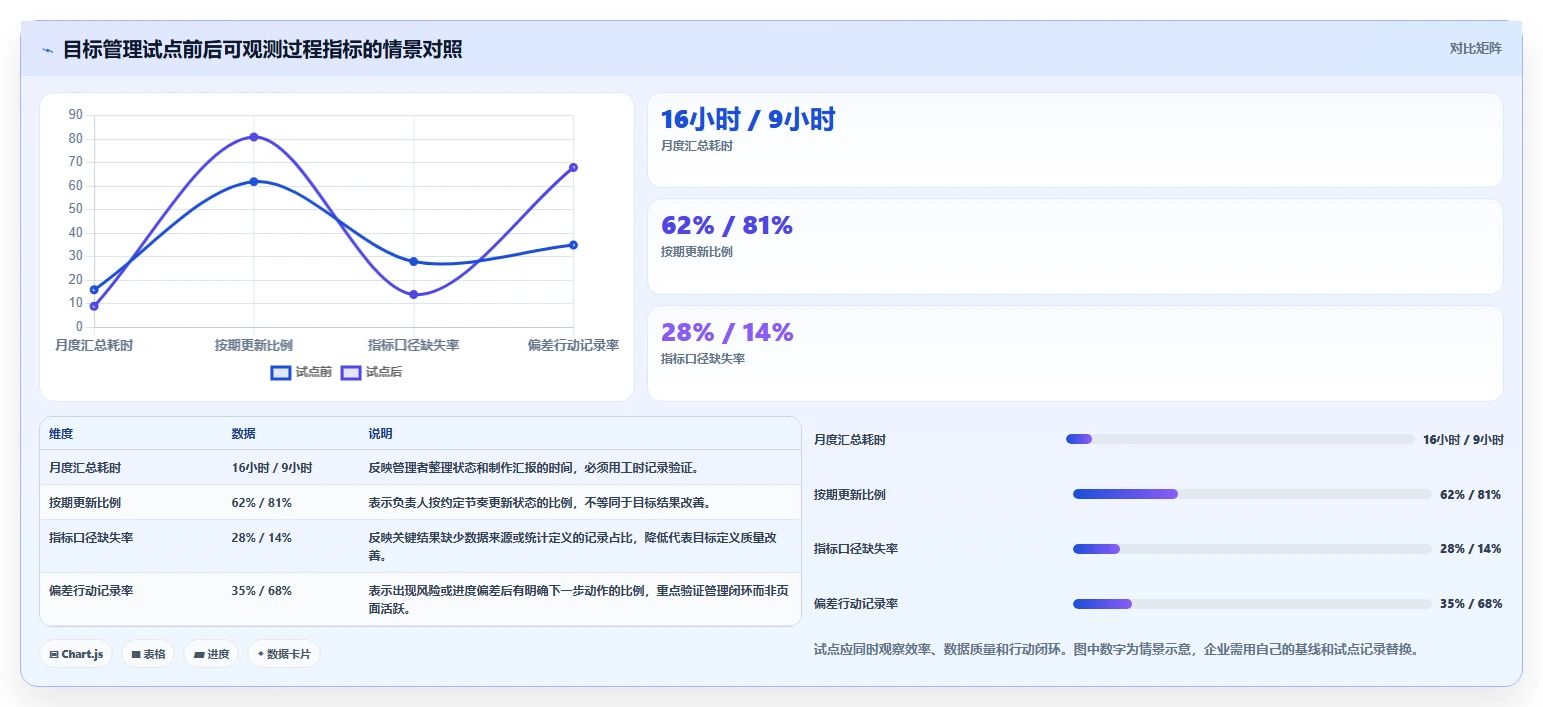Click table cell 按期更新比例 in 维度 column

pyautogui.click(x=85, y=502)
